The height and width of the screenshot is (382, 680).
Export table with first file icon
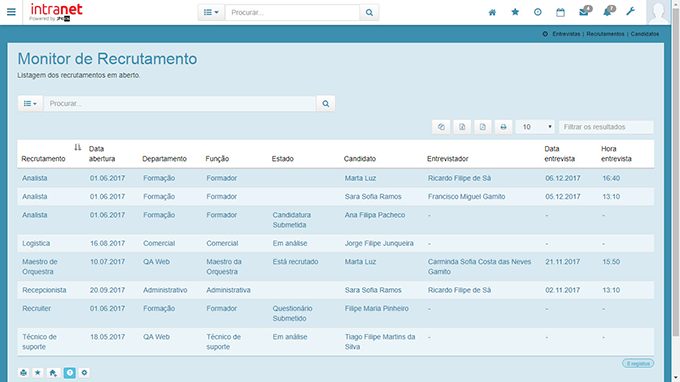pos(462,127)
